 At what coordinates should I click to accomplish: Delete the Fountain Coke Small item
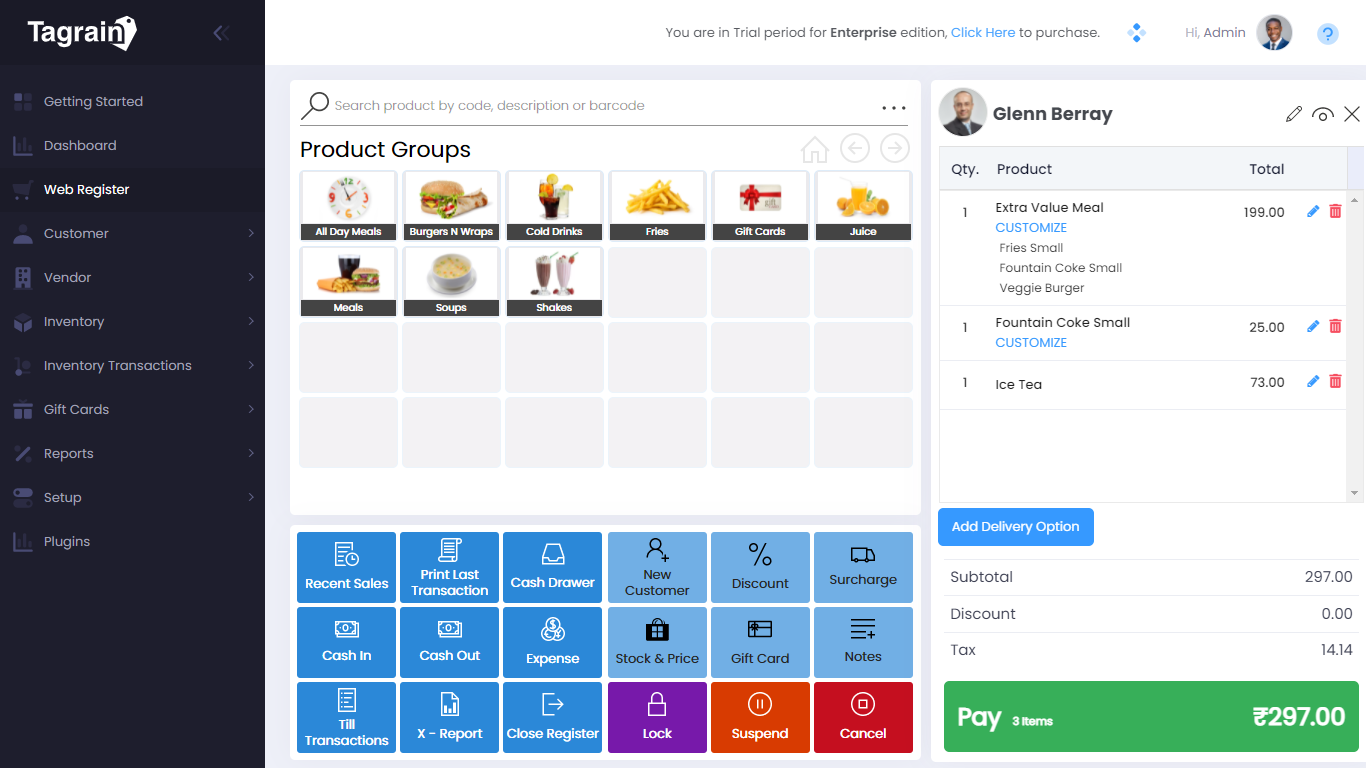pos(1335,326)
